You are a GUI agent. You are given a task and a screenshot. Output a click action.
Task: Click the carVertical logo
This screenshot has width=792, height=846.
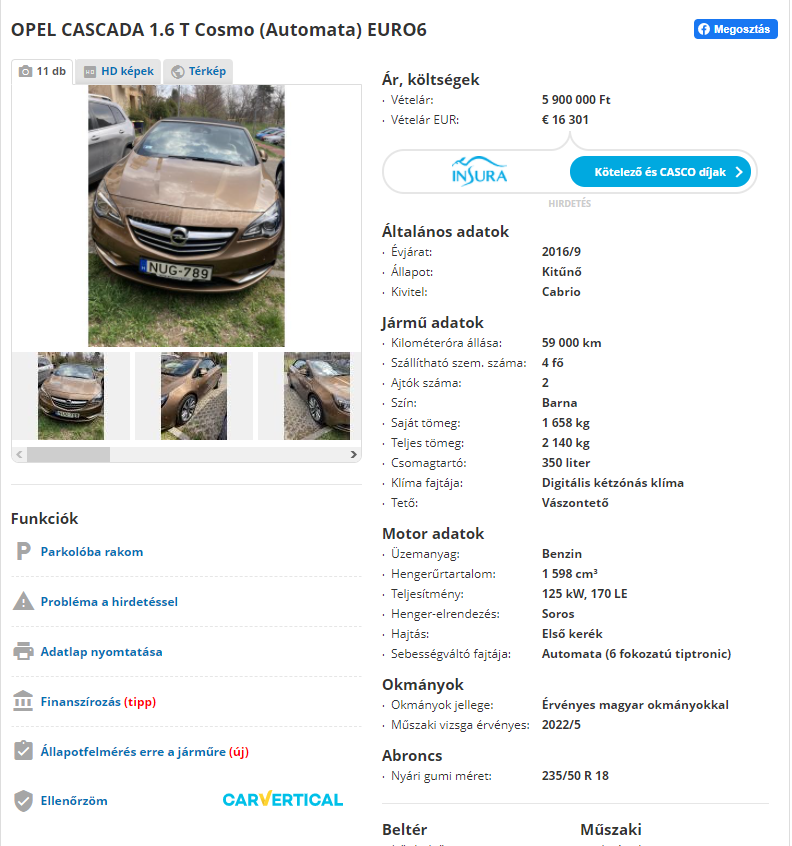[x=283, y=800]
